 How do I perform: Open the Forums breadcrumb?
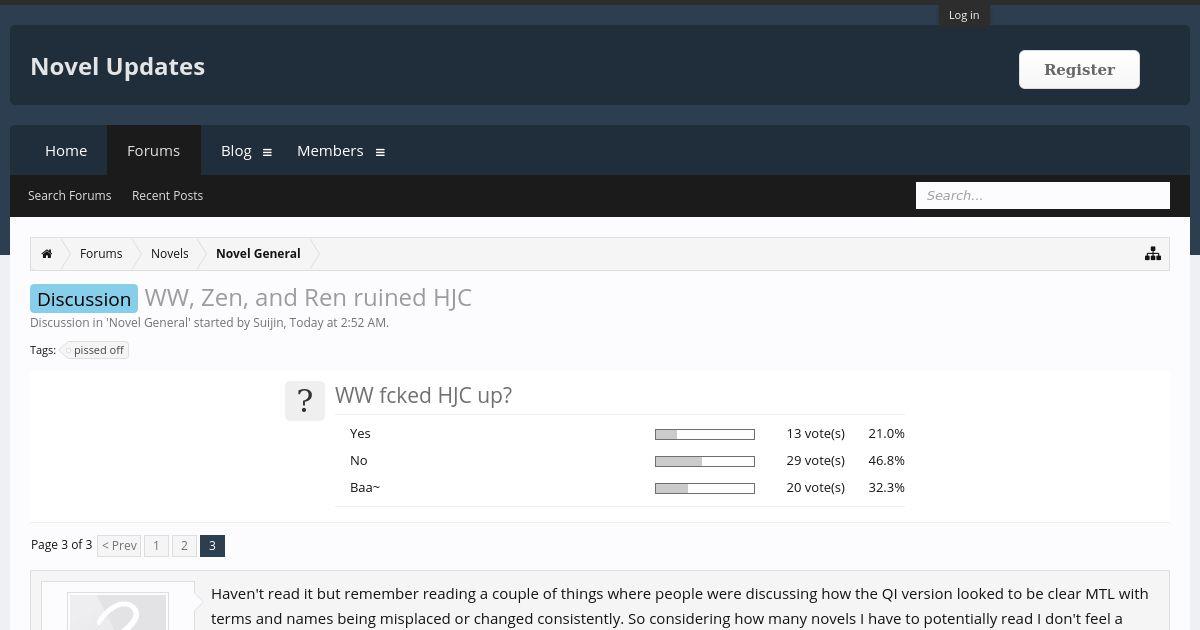101,254
